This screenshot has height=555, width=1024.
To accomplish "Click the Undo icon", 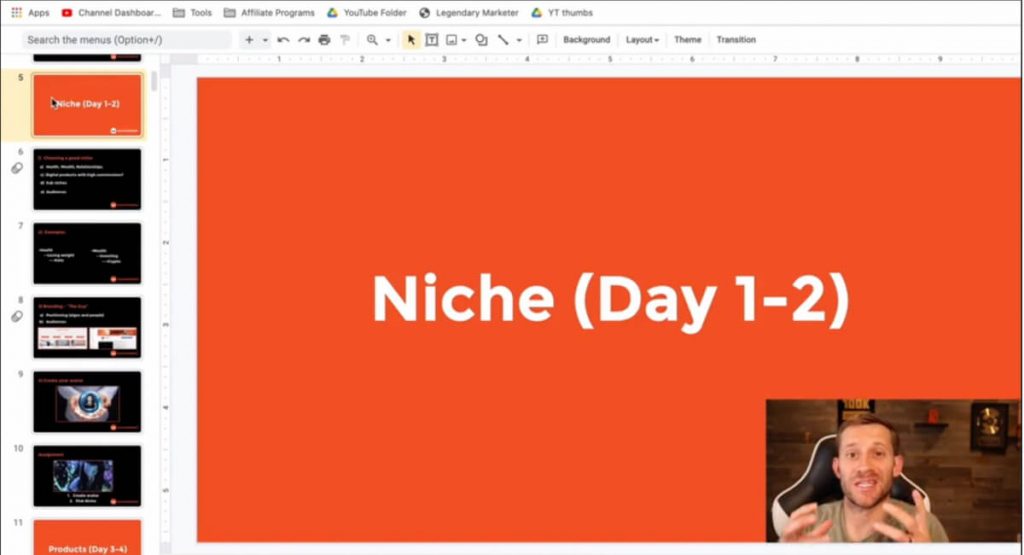I will tap(283, 40).
